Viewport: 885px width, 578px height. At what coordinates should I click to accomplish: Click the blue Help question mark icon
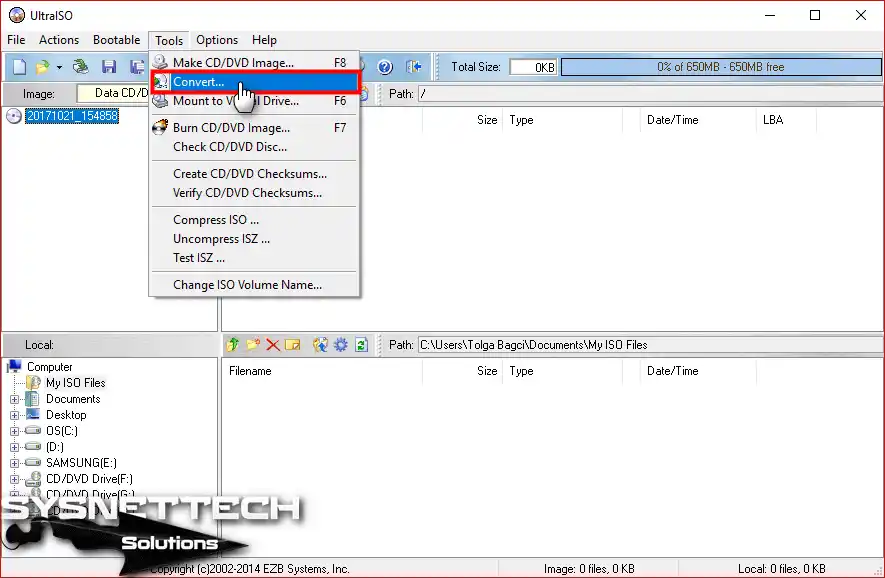(385, 67)
